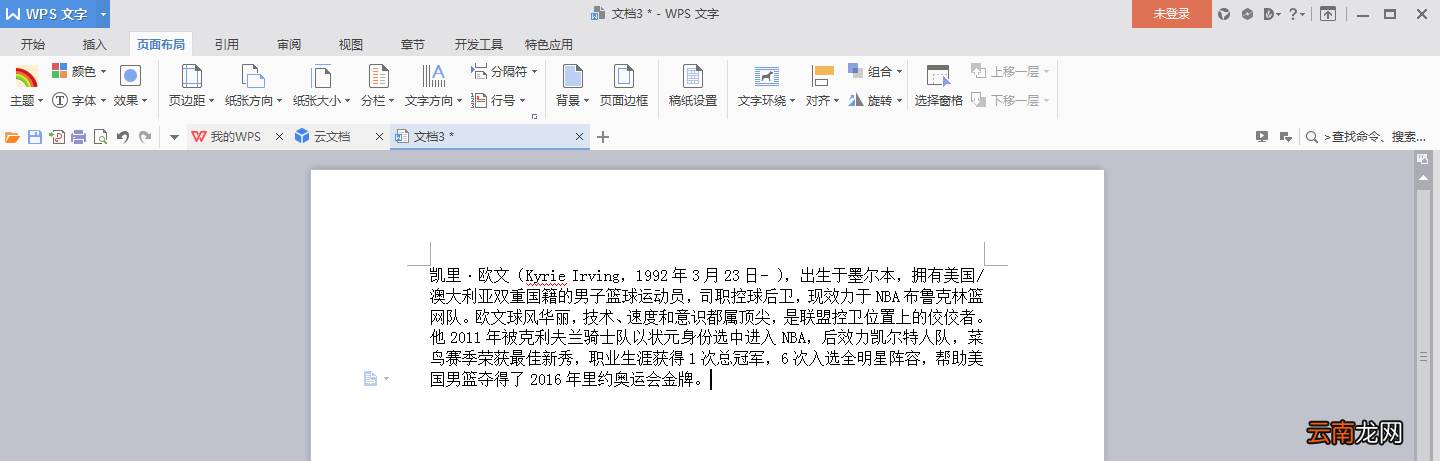Screen dimensions: 1440x461
Task: Click the message icon left of search
Action: coord(1285,137)
